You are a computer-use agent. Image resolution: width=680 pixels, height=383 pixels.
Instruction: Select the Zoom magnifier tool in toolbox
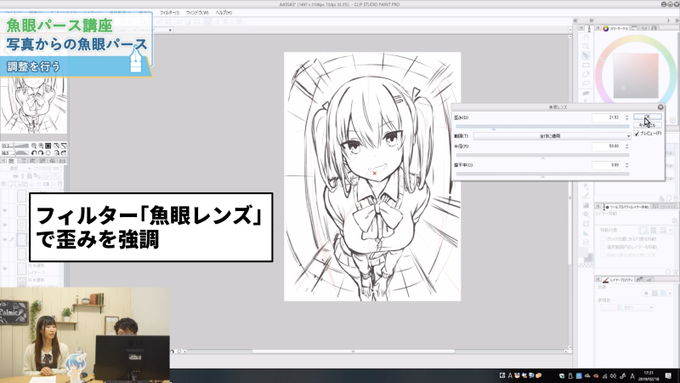pyautogui.click(x=586, y=46)
